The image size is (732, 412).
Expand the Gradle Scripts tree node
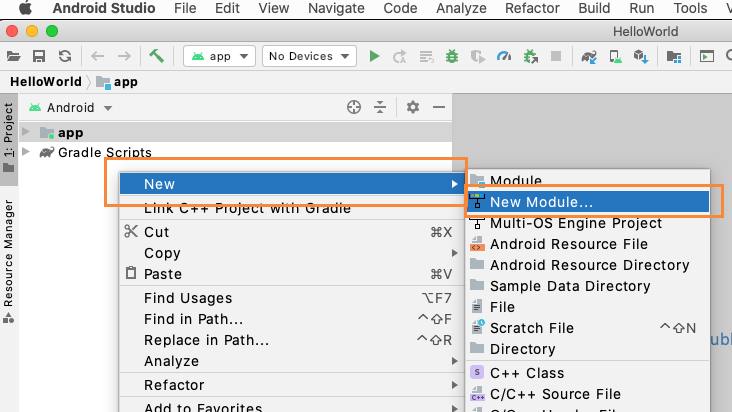26,152
